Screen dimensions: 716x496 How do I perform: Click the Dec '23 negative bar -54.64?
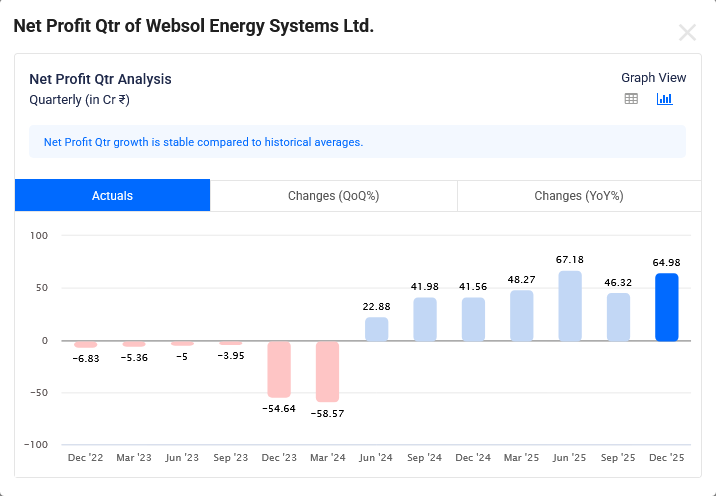[279, 369]
